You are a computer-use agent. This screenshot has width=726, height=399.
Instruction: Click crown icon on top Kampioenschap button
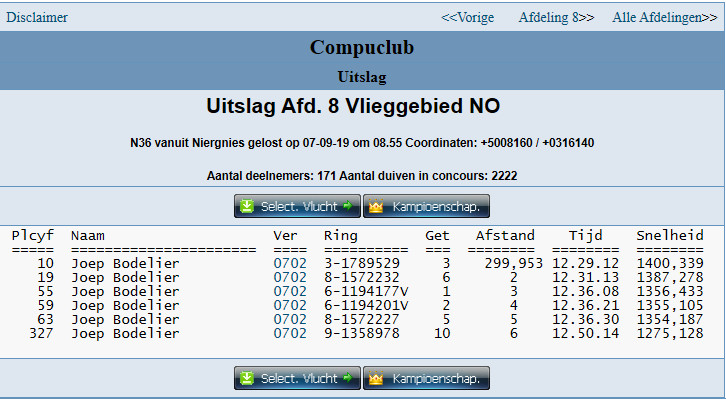(376, 206)
